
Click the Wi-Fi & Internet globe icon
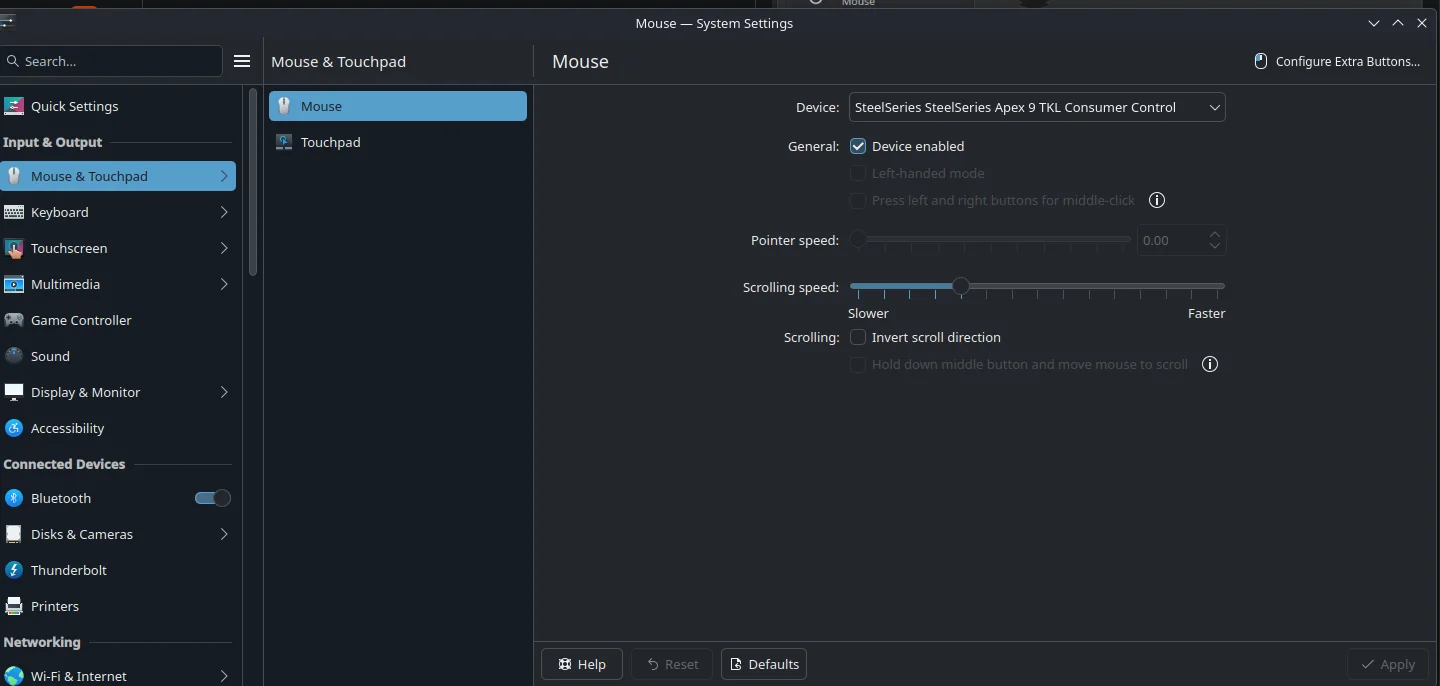pos(14,676)
